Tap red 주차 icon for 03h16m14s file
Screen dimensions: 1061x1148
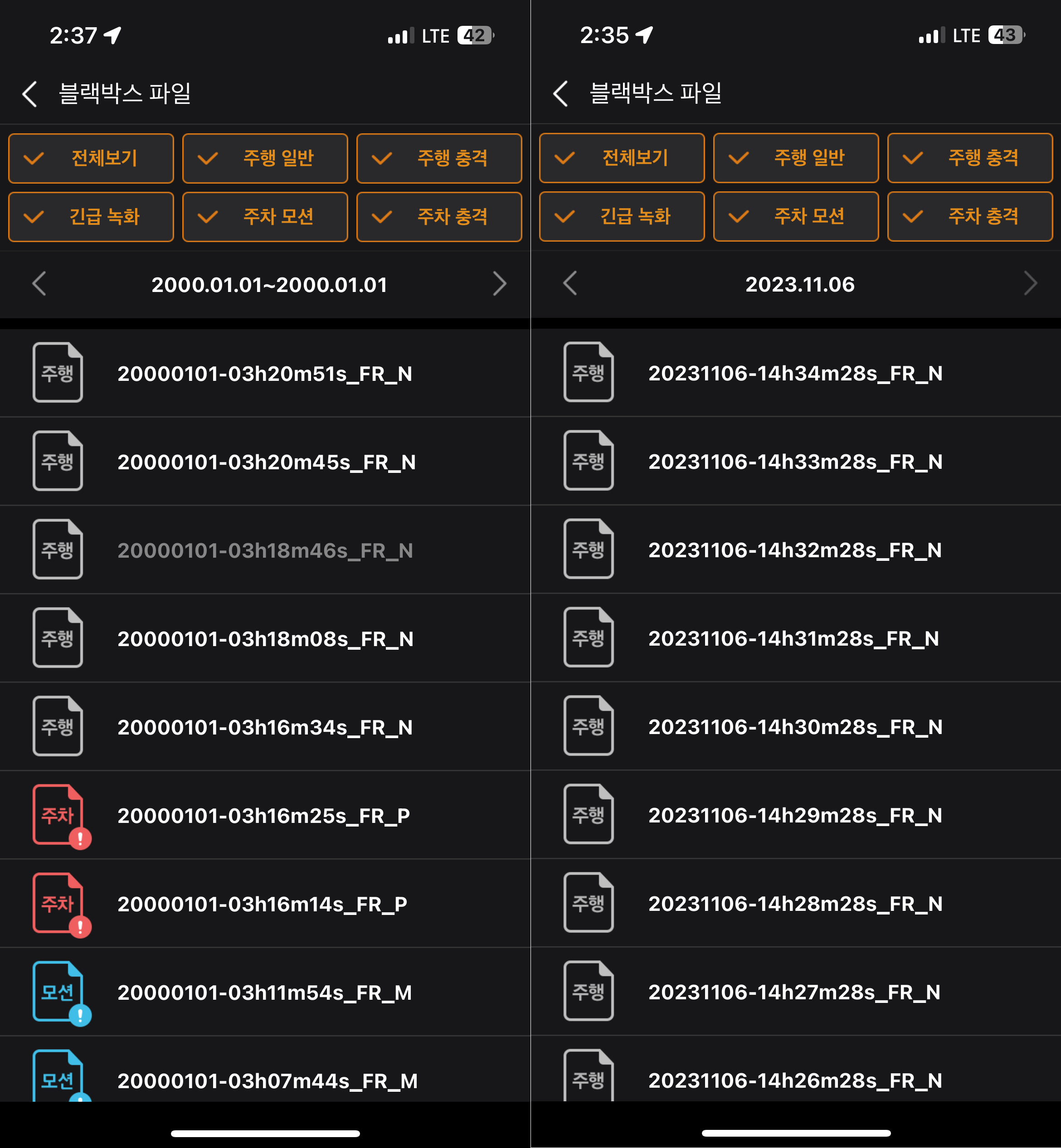[58, 904]
